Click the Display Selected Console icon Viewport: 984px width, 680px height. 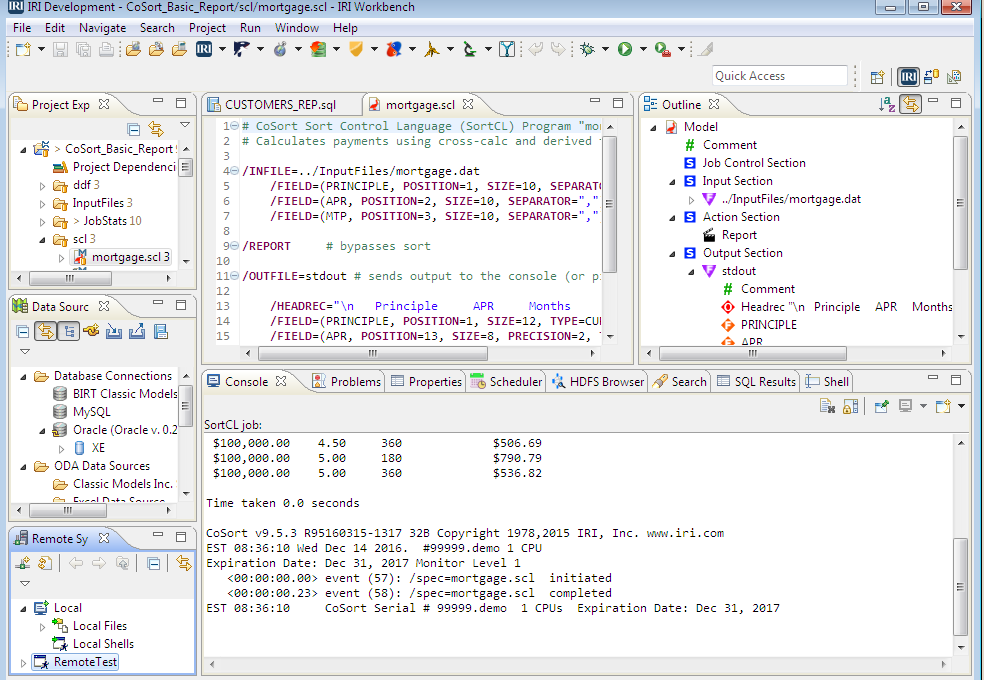906,406
